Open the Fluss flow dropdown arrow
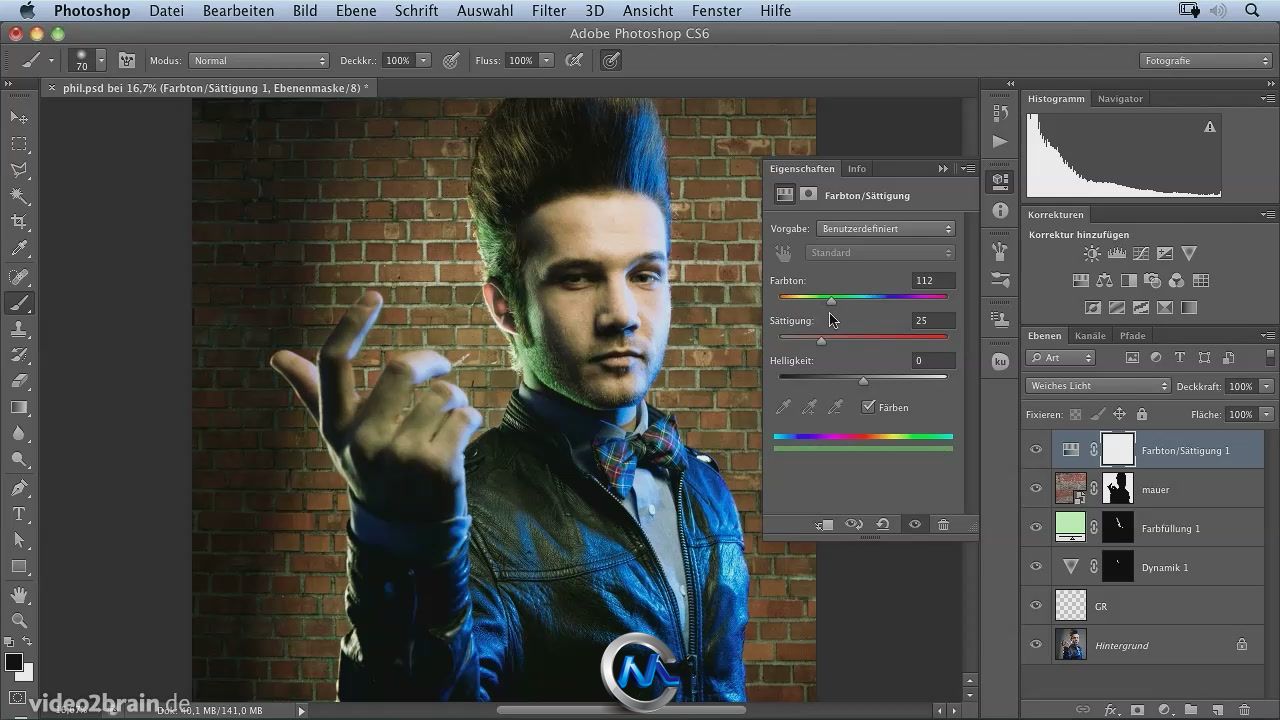 (547, 61)
